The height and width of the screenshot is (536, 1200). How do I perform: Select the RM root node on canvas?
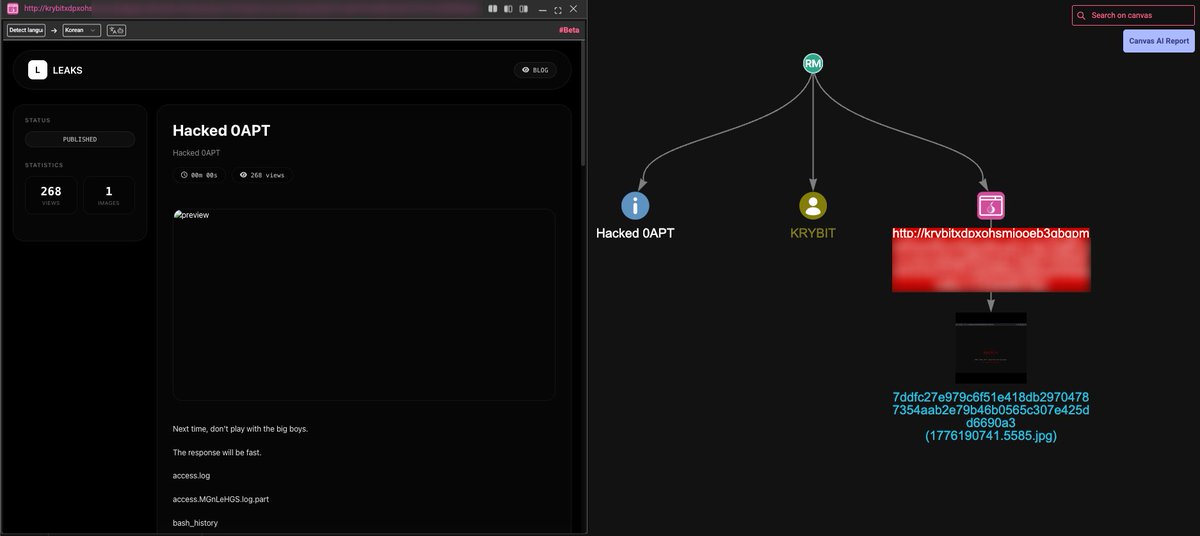coord(813,64)
